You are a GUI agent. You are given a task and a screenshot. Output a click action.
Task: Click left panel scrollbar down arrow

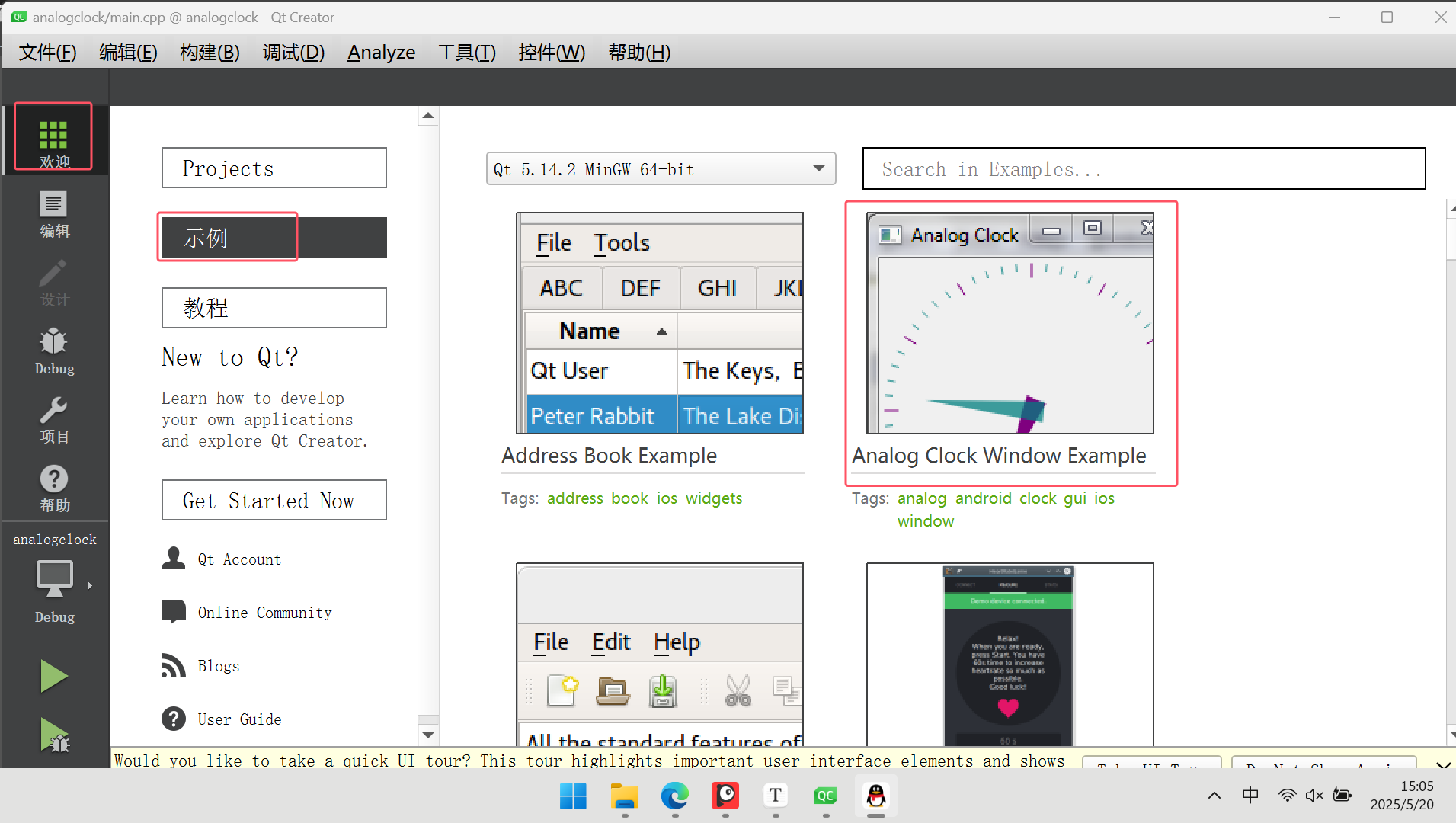tap(428, 735)
